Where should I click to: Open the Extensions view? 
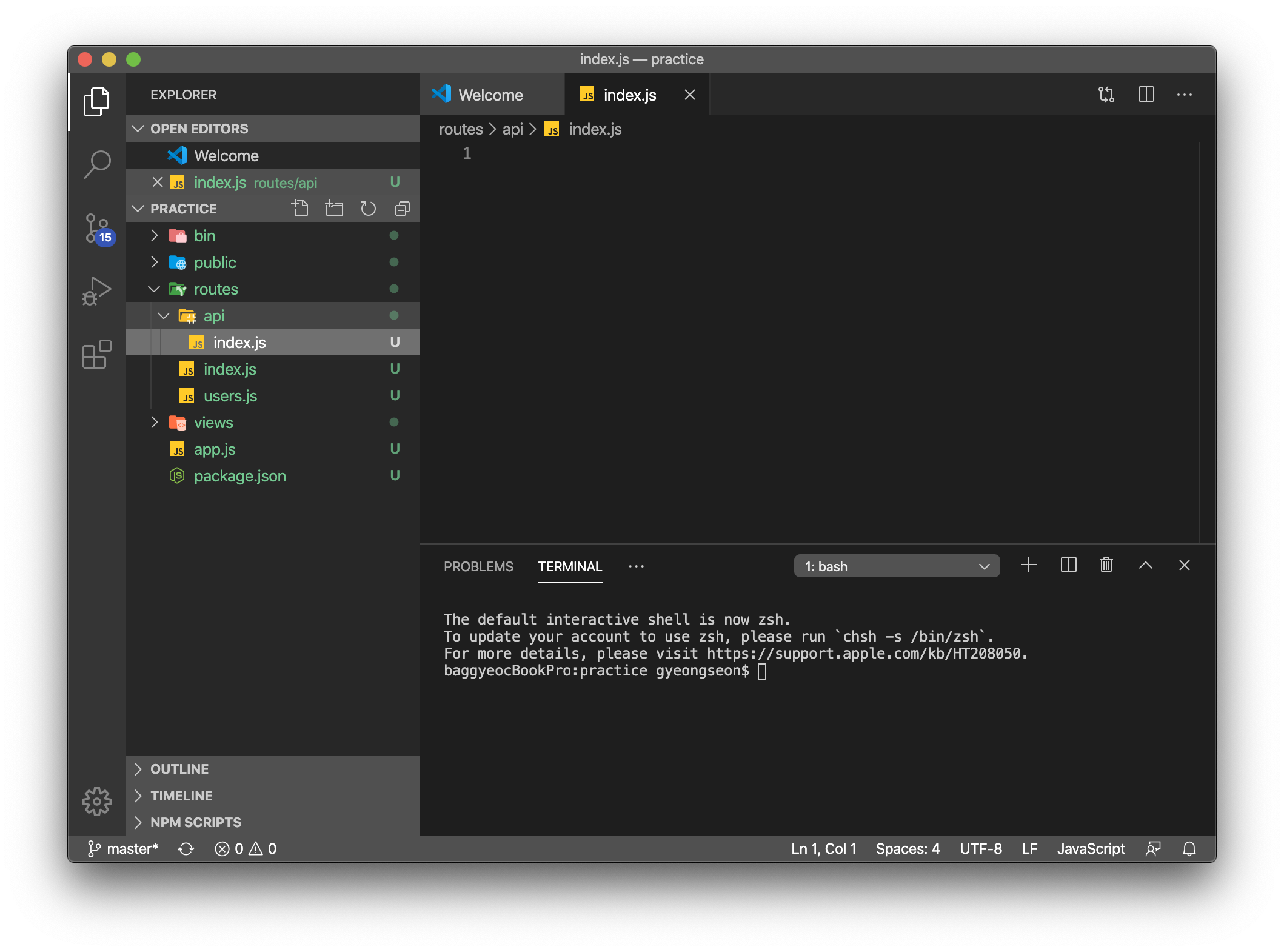point(97,354)
